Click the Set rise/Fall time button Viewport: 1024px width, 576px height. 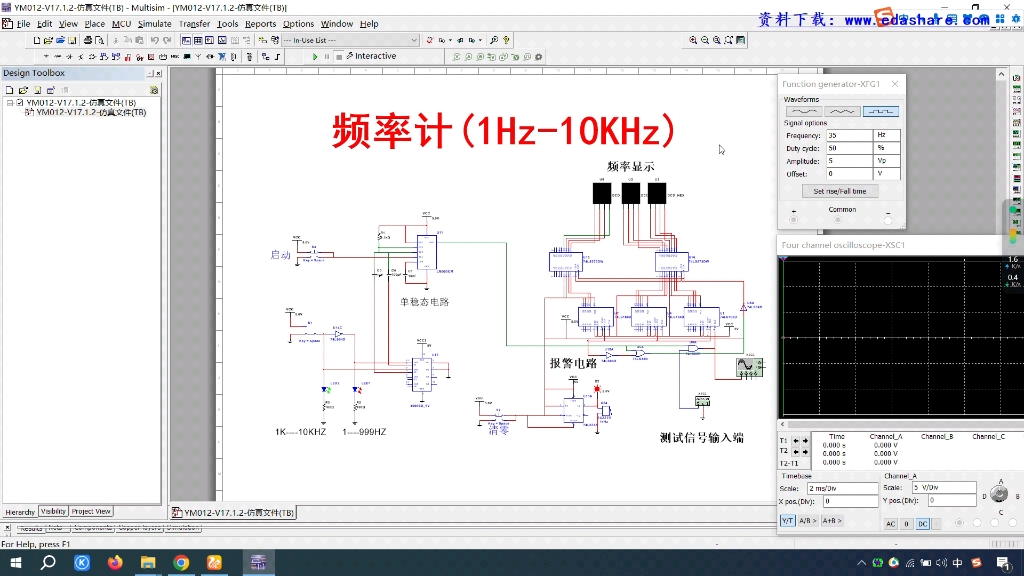click(x=840, y=191)
